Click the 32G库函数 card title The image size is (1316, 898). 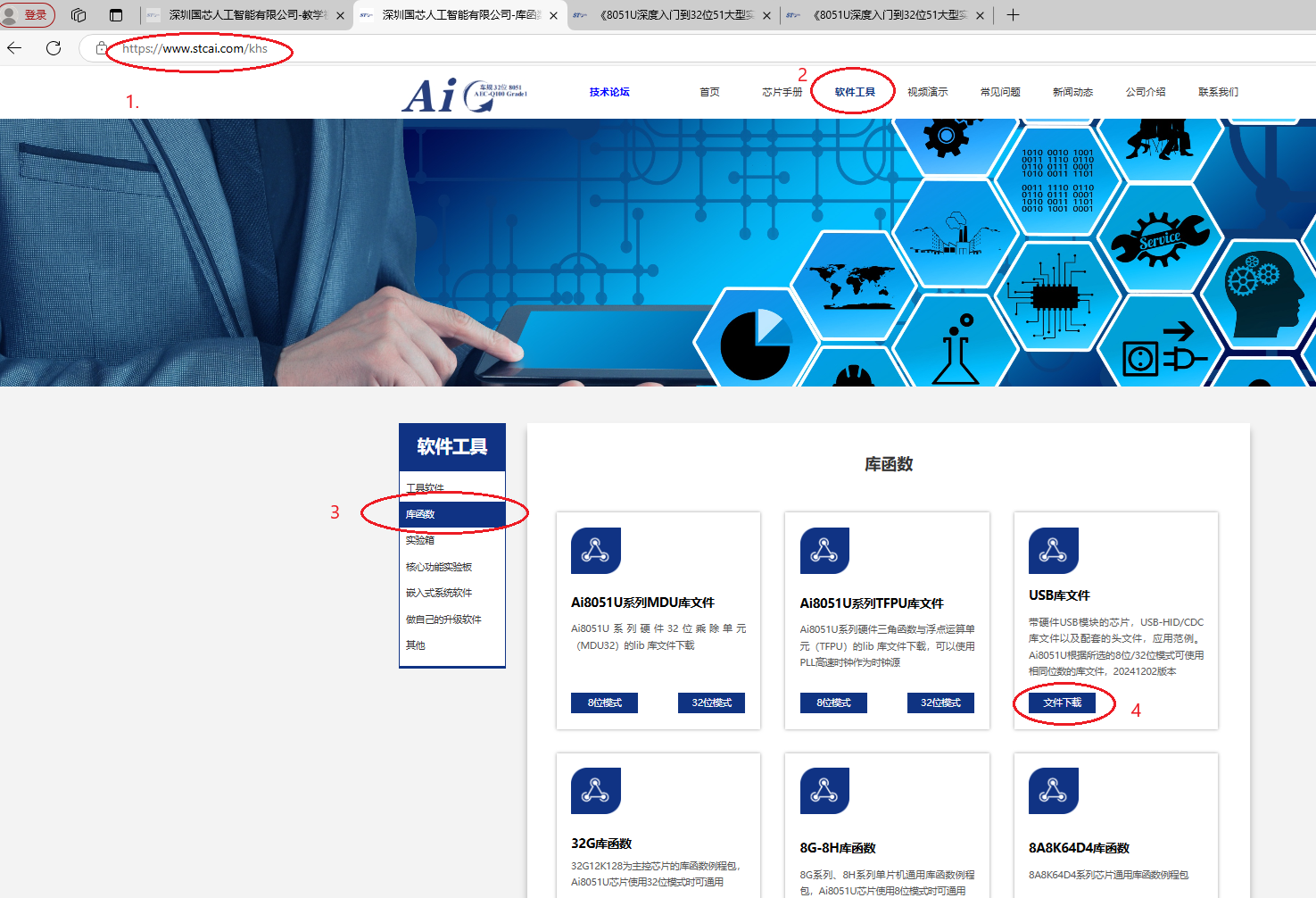point(601,844)
